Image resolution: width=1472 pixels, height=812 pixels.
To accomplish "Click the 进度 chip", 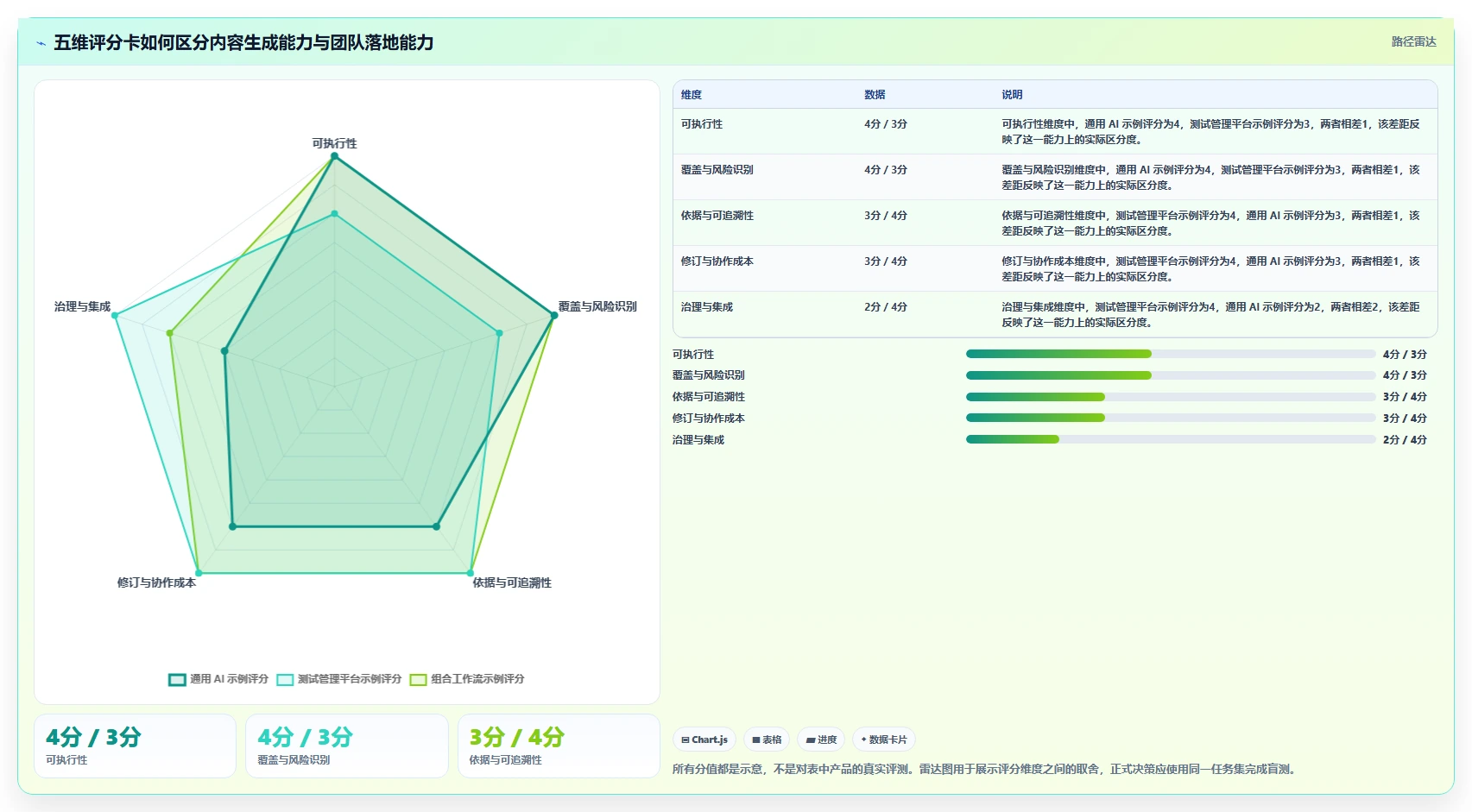I will [x=821, y=740].
